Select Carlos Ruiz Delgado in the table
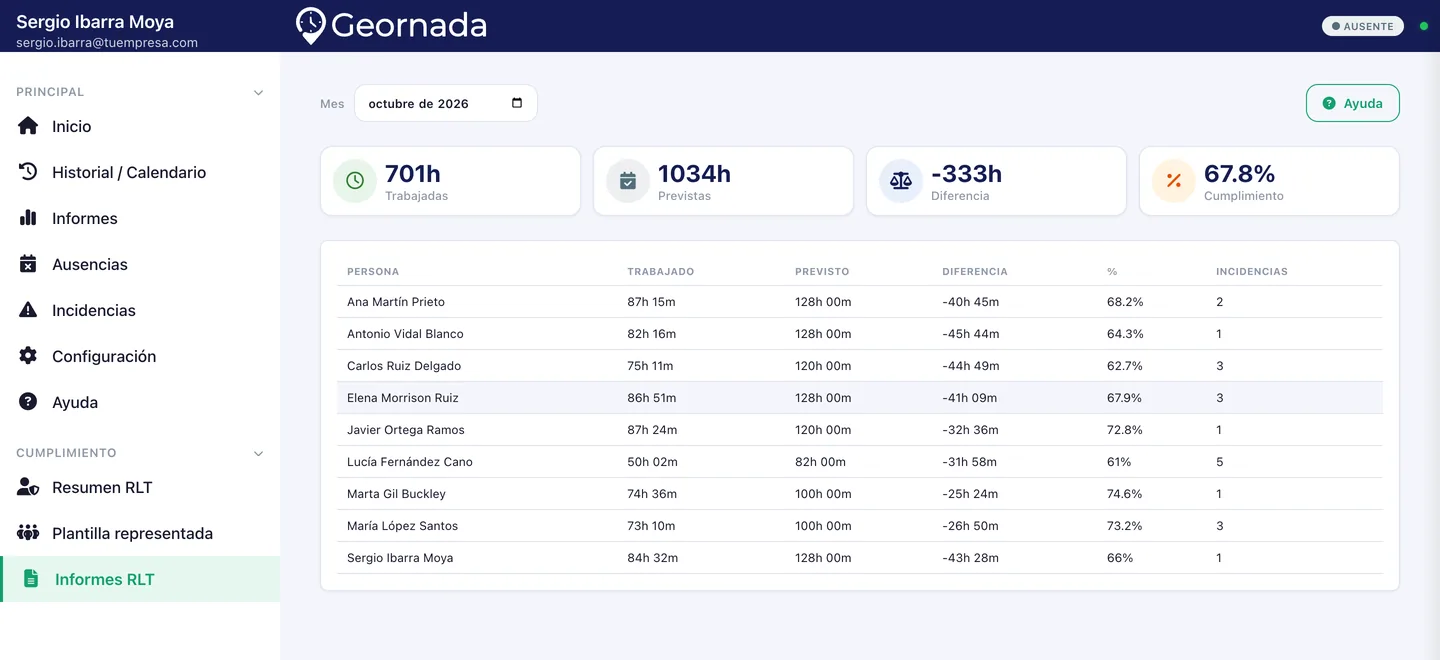Image resolution: width=1440 pixels, height=660 pixels. [404, 366]
